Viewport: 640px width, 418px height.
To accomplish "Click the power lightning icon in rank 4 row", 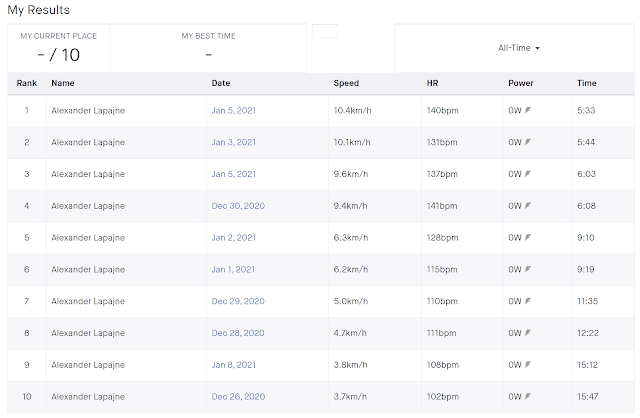I will 528,206.
